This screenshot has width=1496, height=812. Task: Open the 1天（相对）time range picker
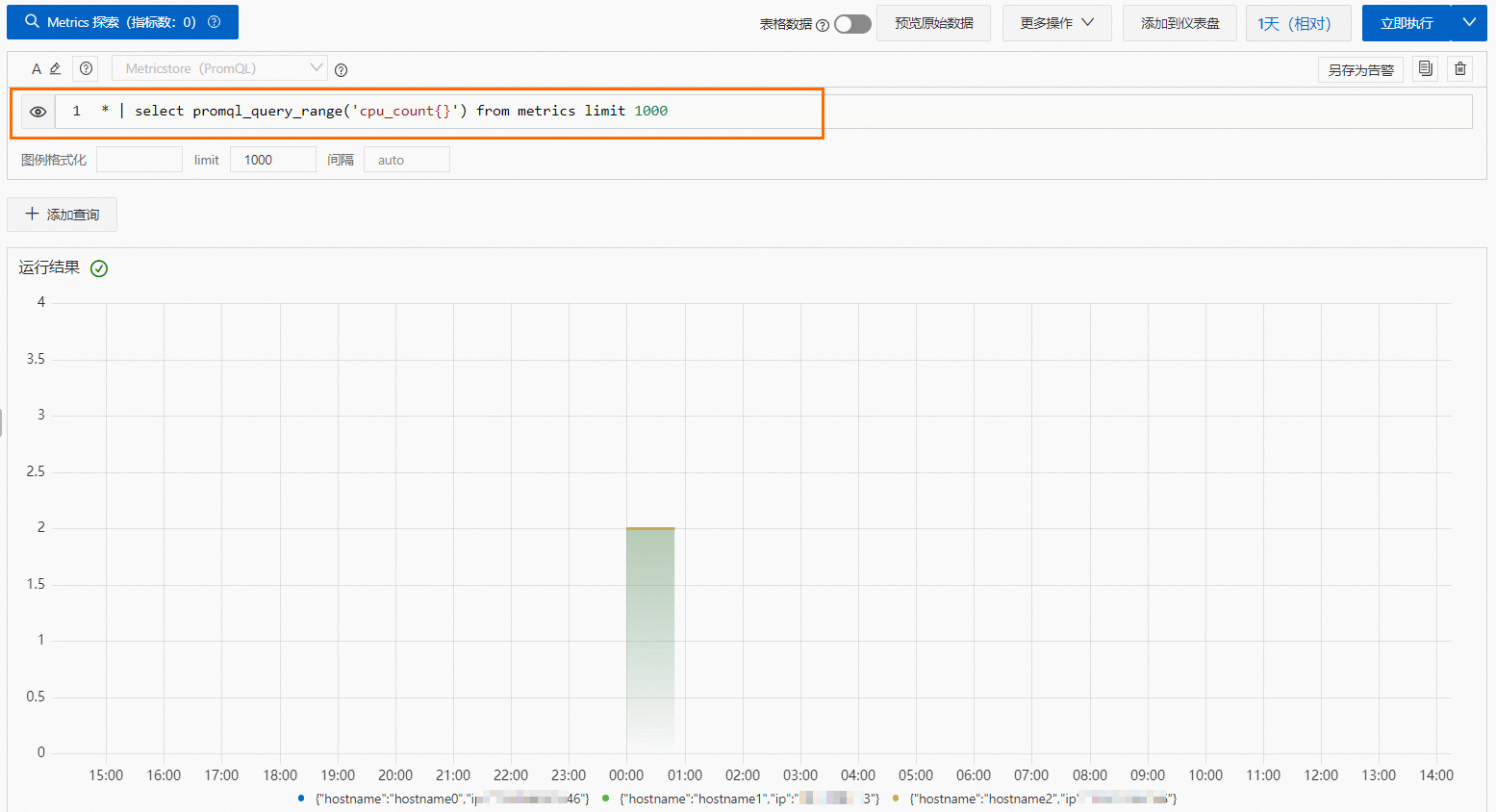click(x=1298, y=23)
